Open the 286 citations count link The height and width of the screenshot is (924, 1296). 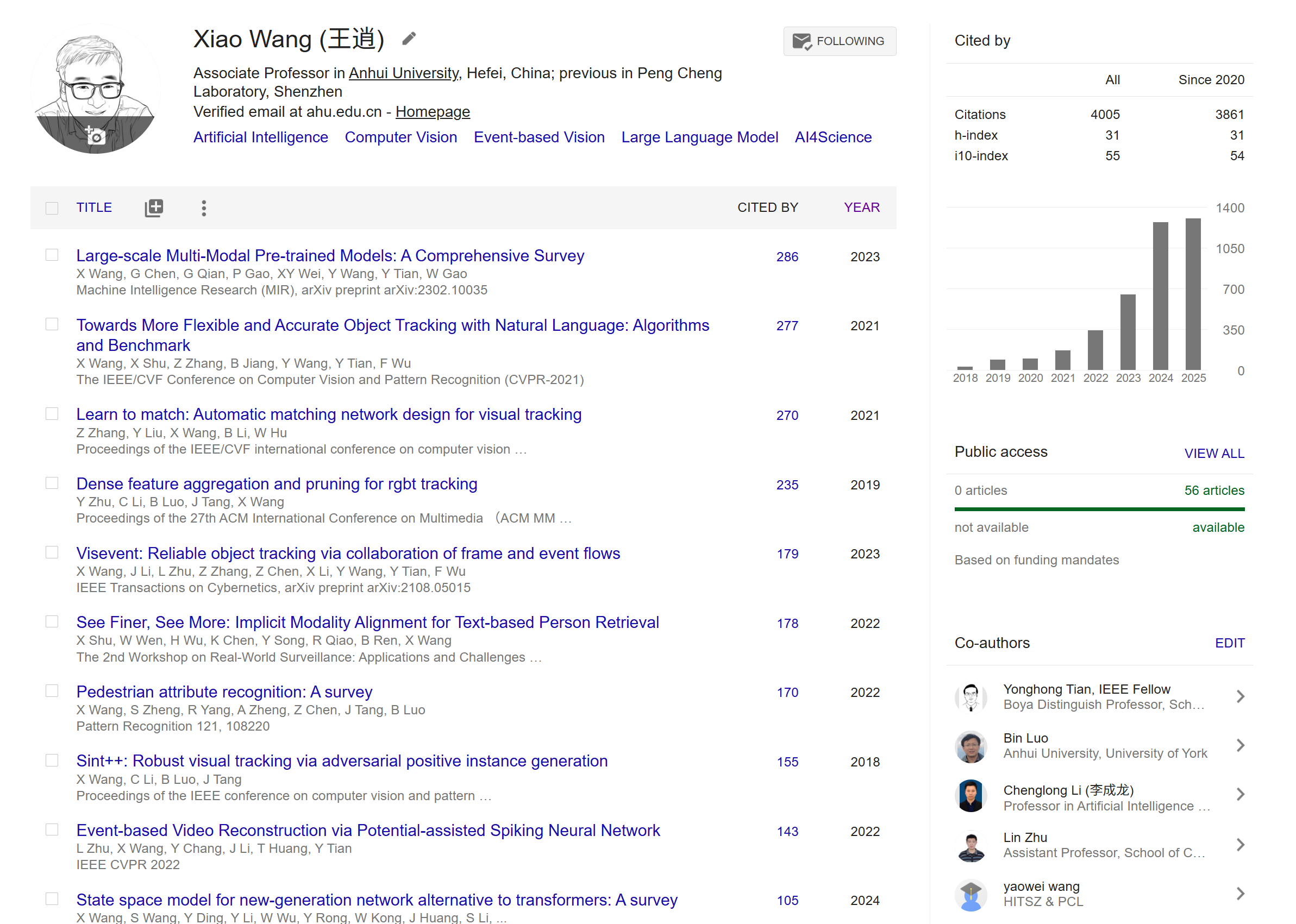click(x=787, y=256)
